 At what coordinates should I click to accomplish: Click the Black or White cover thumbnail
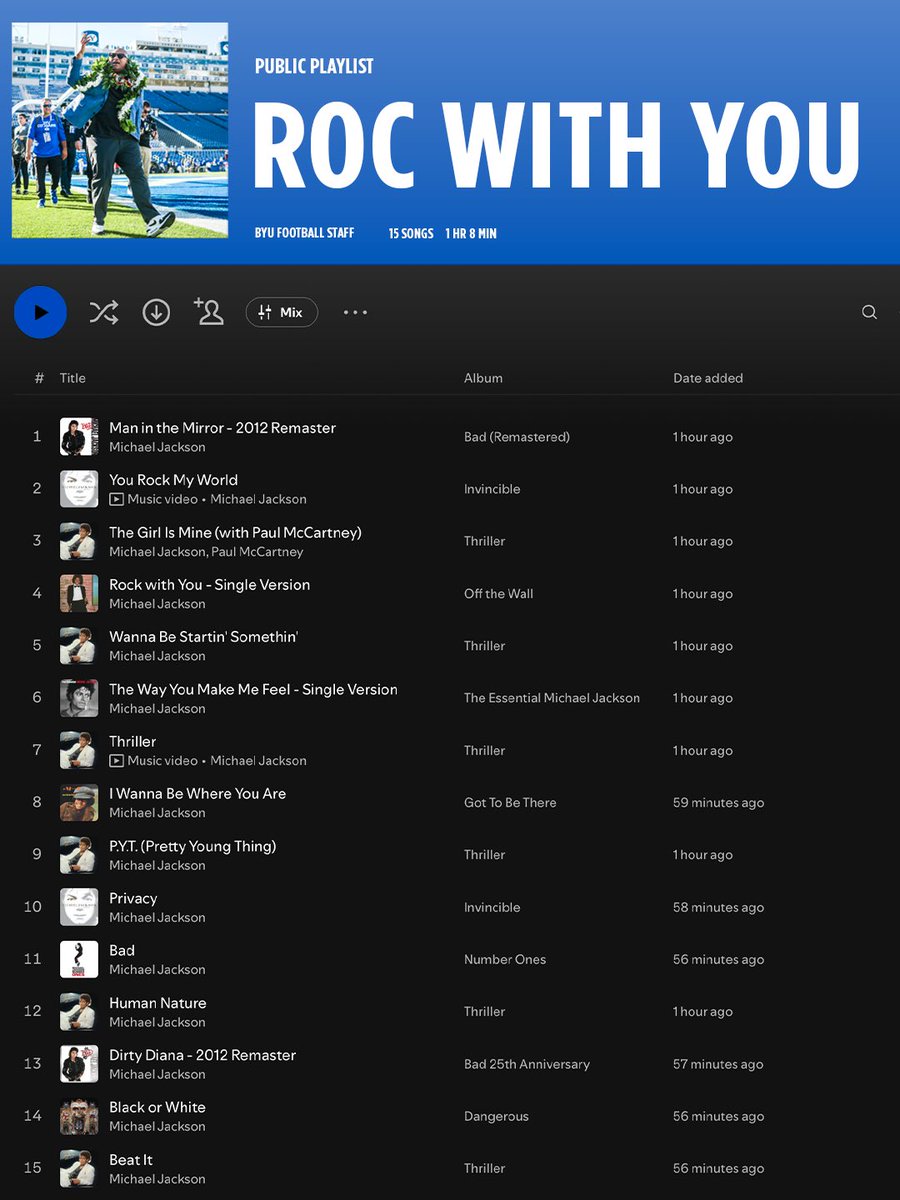coord(79,1116)
